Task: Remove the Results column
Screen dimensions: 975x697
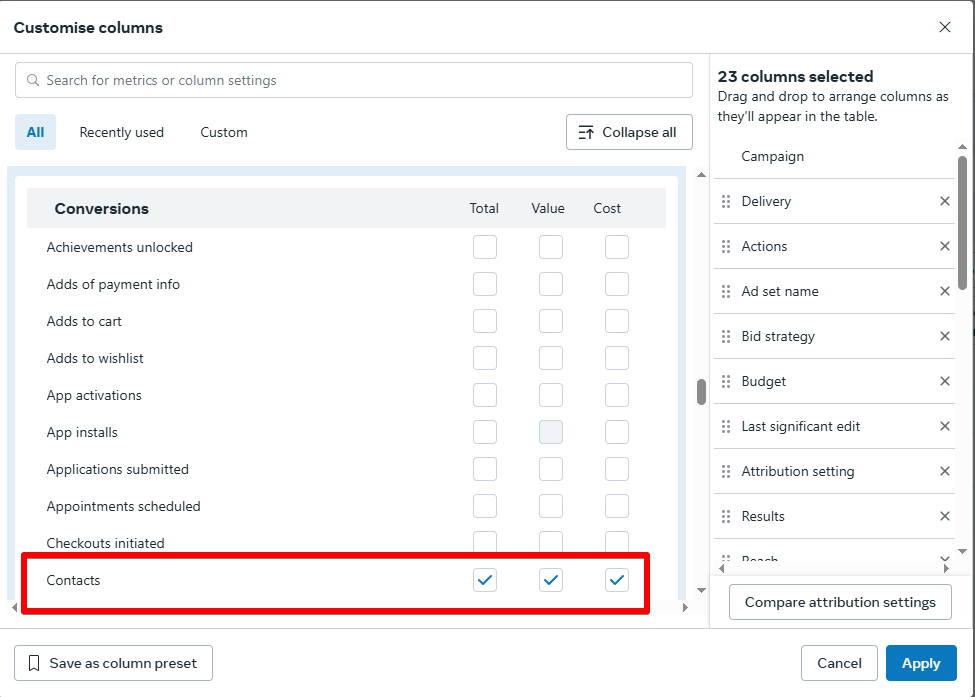Action: point(945,516)
